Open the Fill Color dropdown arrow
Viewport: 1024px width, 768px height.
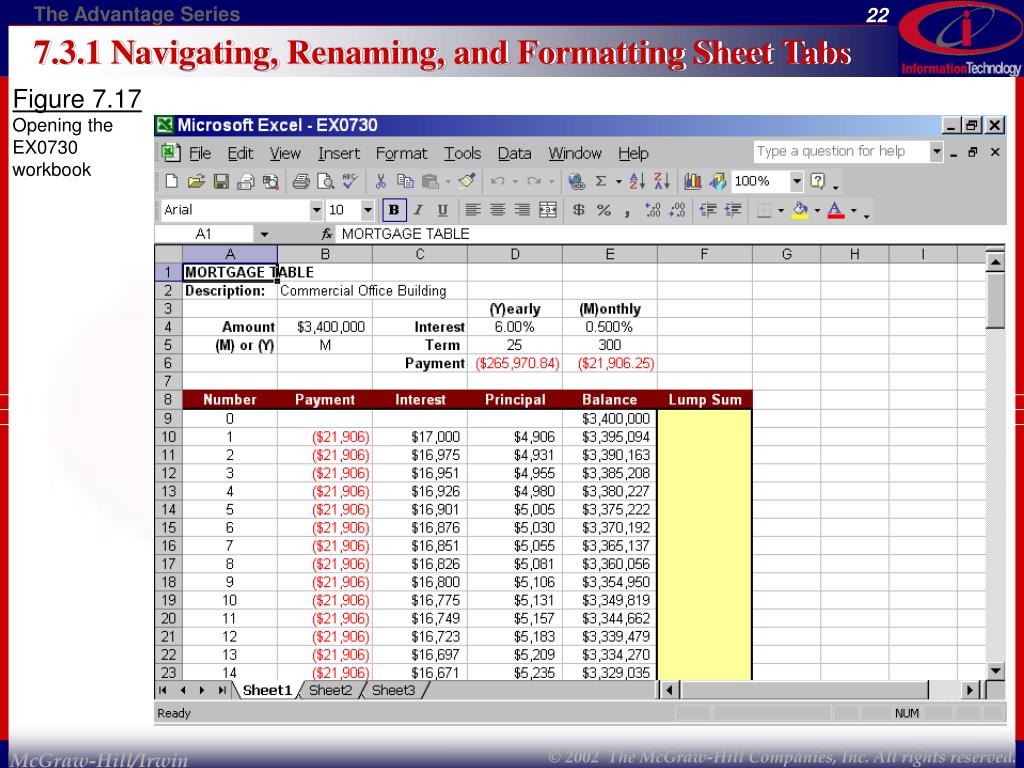point(817,210)
